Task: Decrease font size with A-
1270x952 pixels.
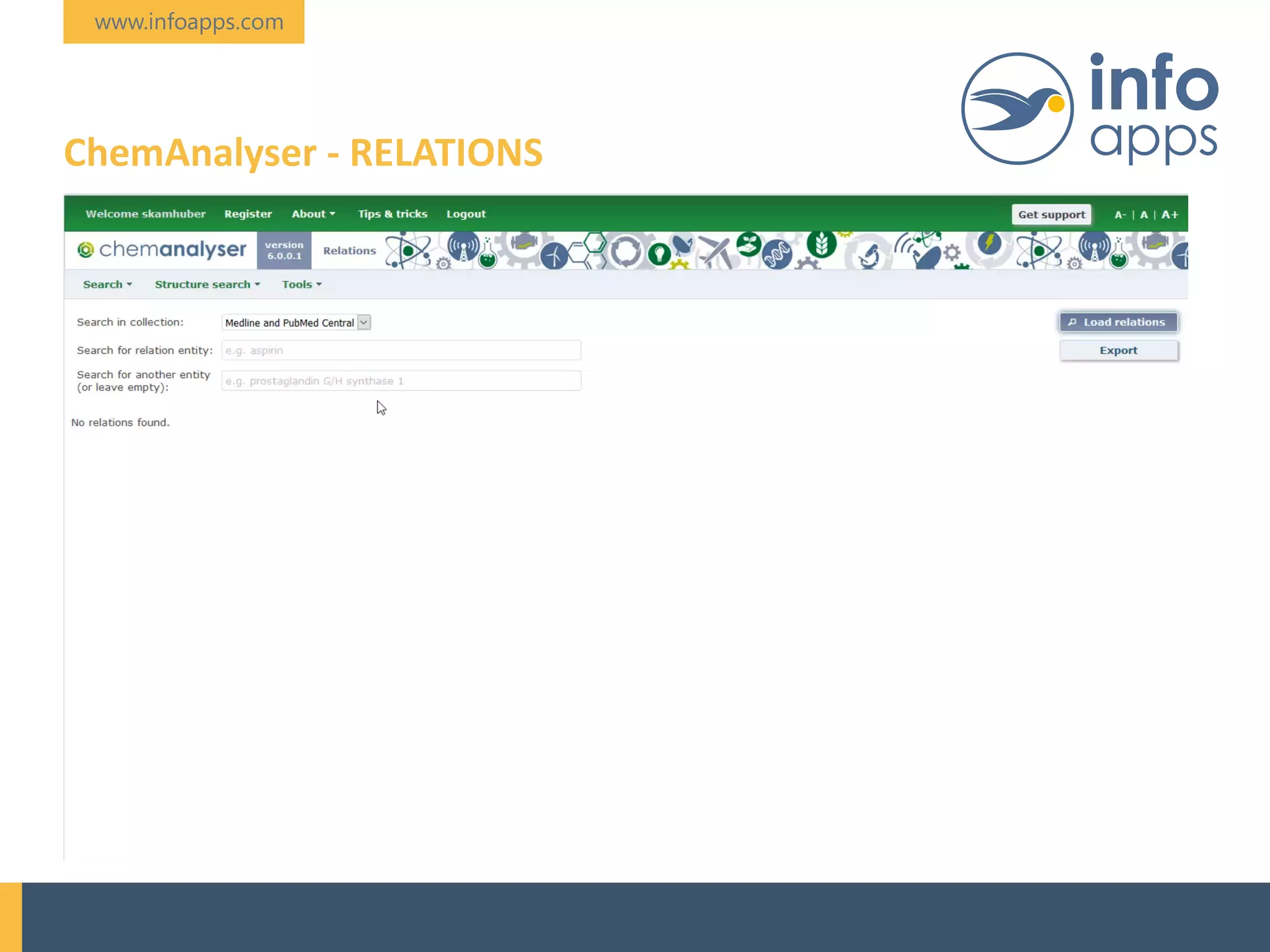Action: 1120,214
